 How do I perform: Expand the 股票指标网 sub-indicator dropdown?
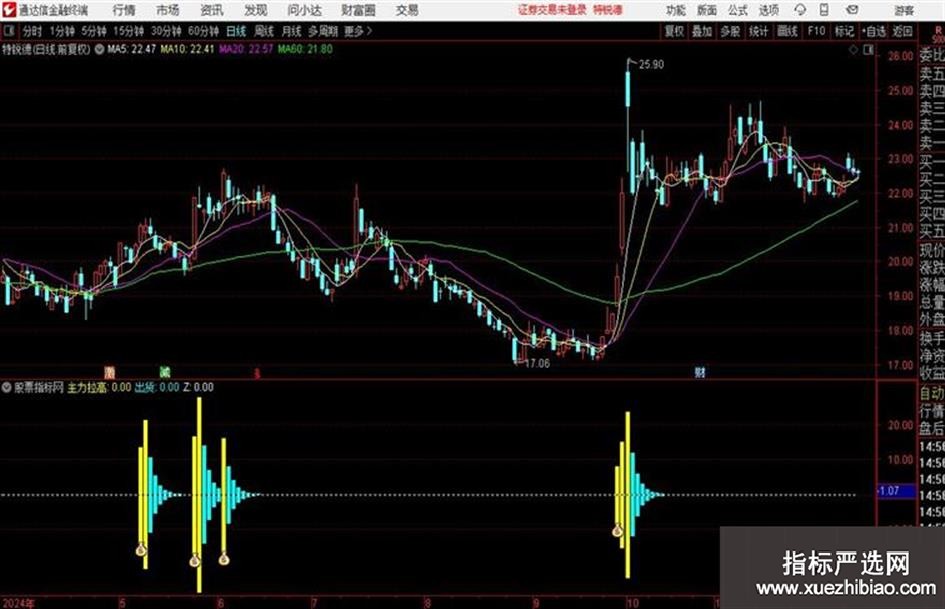(x=7, y=387)
